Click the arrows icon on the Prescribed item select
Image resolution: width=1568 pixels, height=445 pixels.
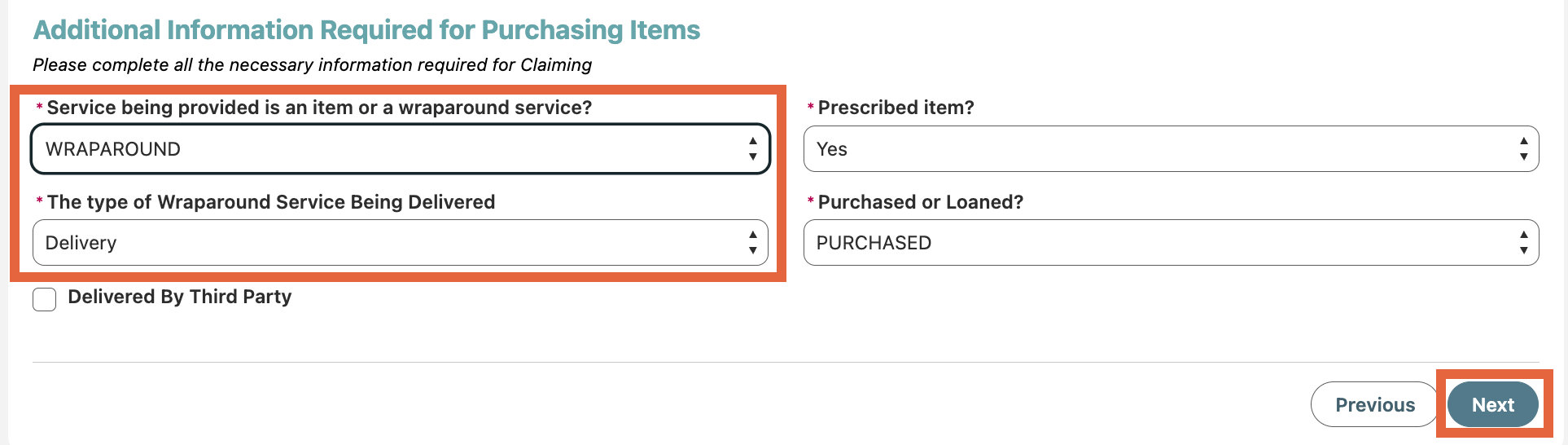[x=1523, y=149]
